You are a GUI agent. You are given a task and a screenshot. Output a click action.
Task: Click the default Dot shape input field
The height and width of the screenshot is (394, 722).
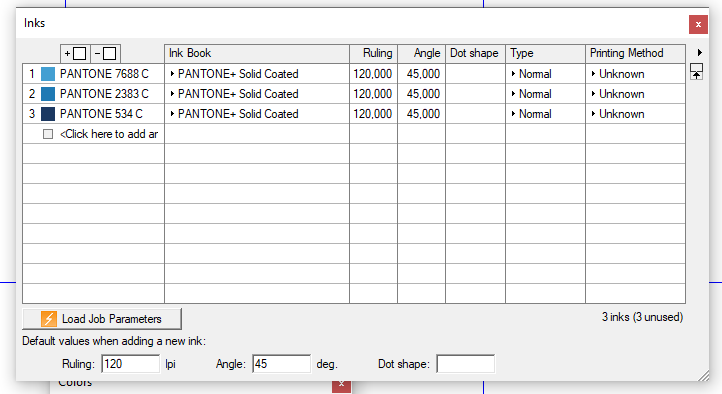(x=466, y=364)
